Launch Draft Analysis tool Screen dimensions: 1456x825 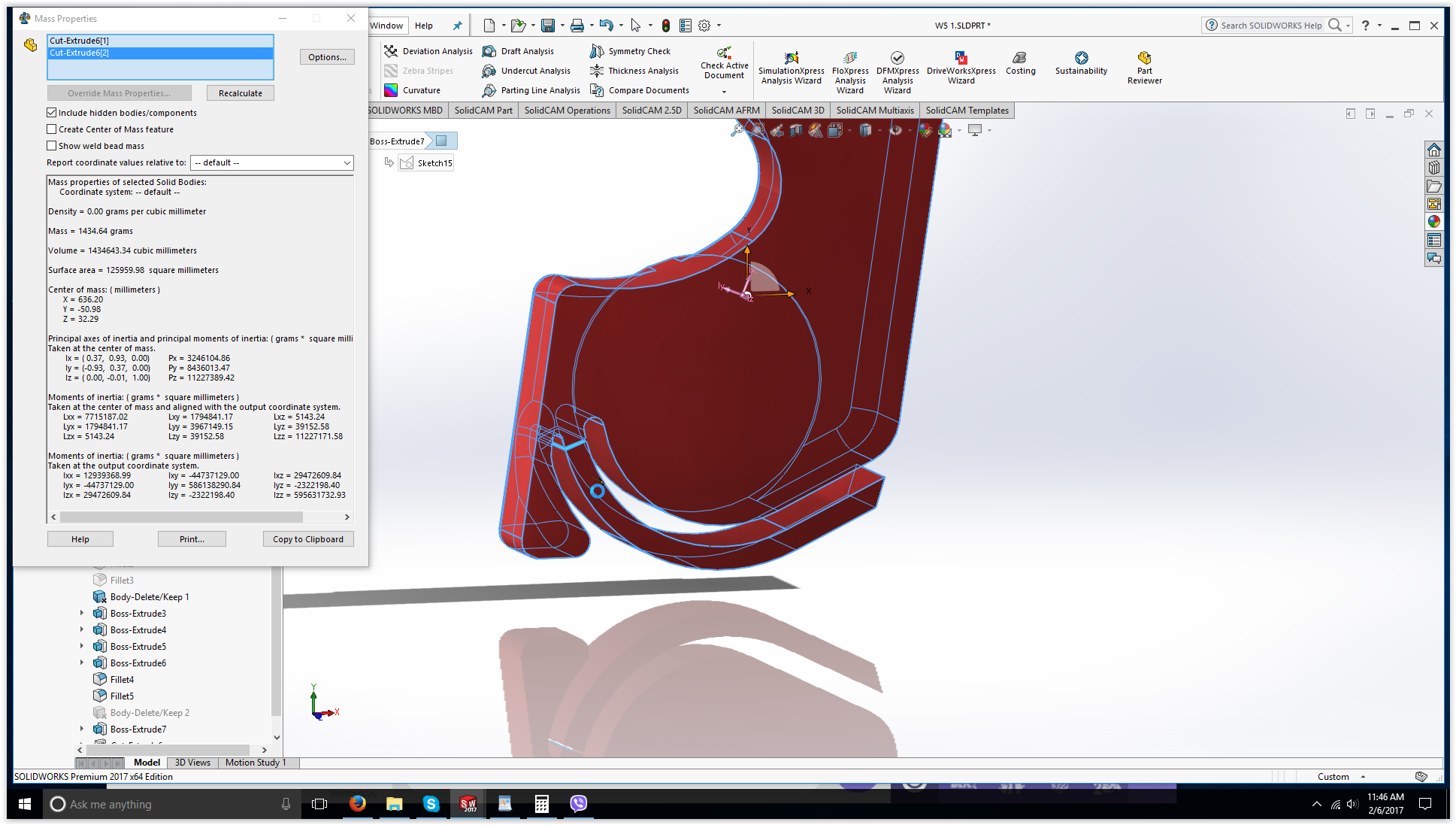(x=518, y=51)
